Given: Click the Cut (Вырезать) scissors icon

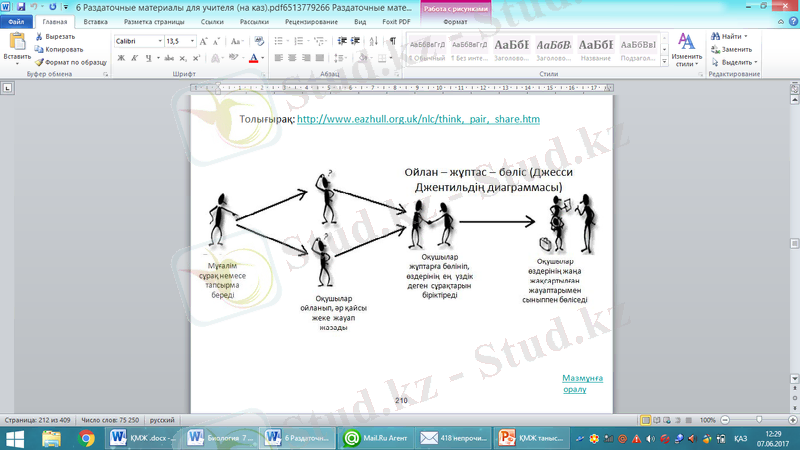Looking at the screenshot, I should 39,36.
